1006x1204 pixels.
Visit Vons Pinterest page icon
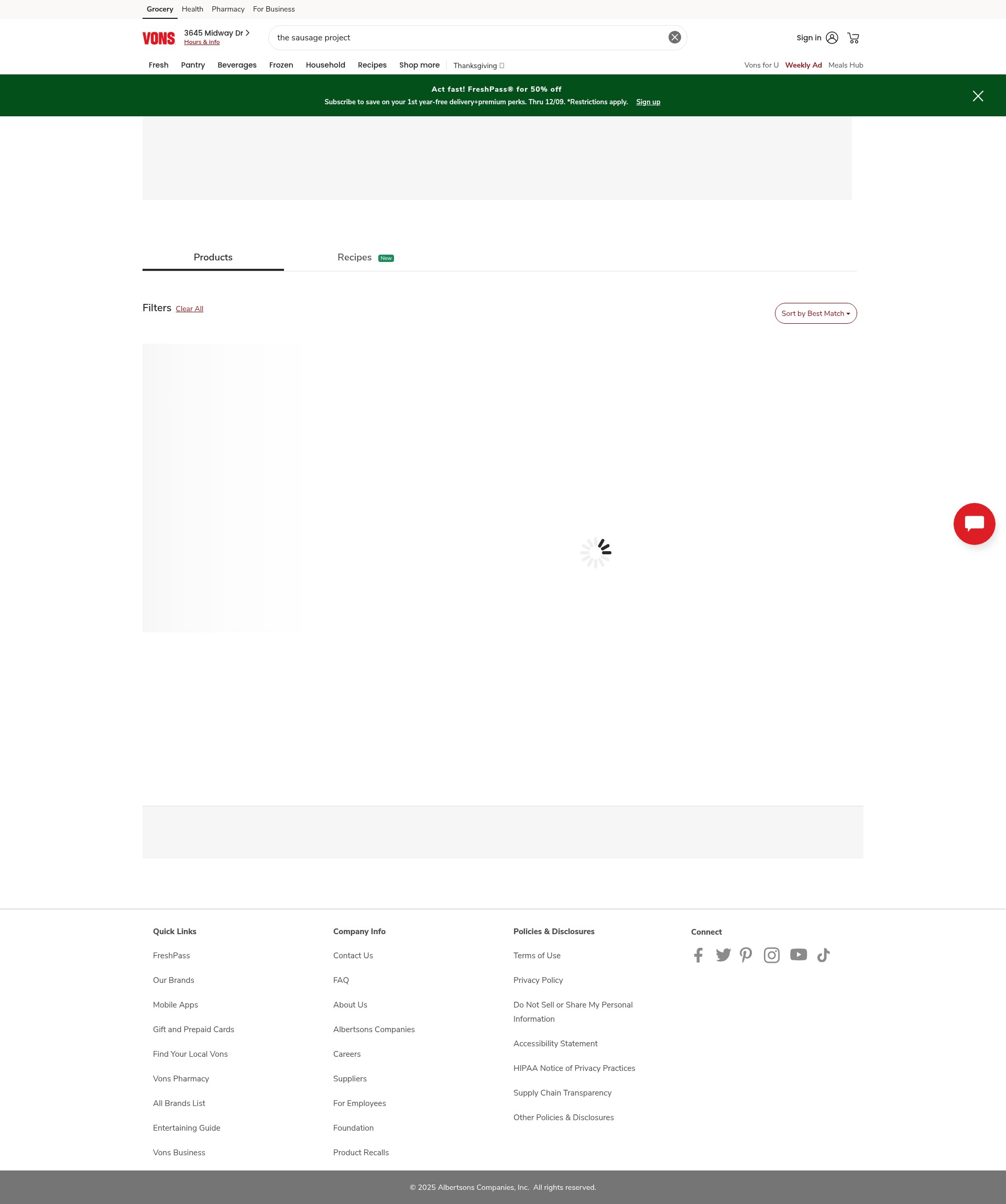(x=746, y=955)
